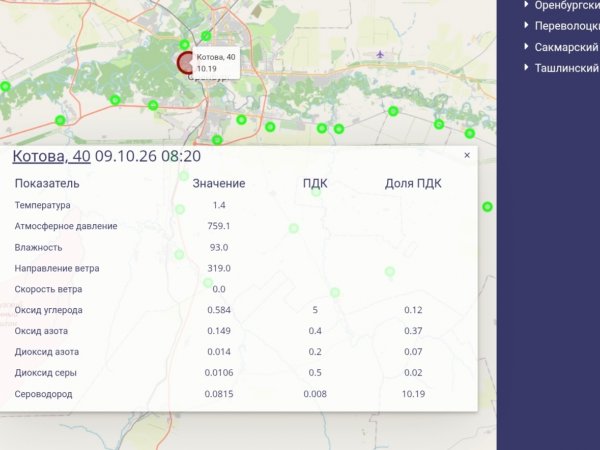This screenshot has width=600, height=450.
Task: Select the Диоксид серы value 0.0106
Action: point(219,373)
